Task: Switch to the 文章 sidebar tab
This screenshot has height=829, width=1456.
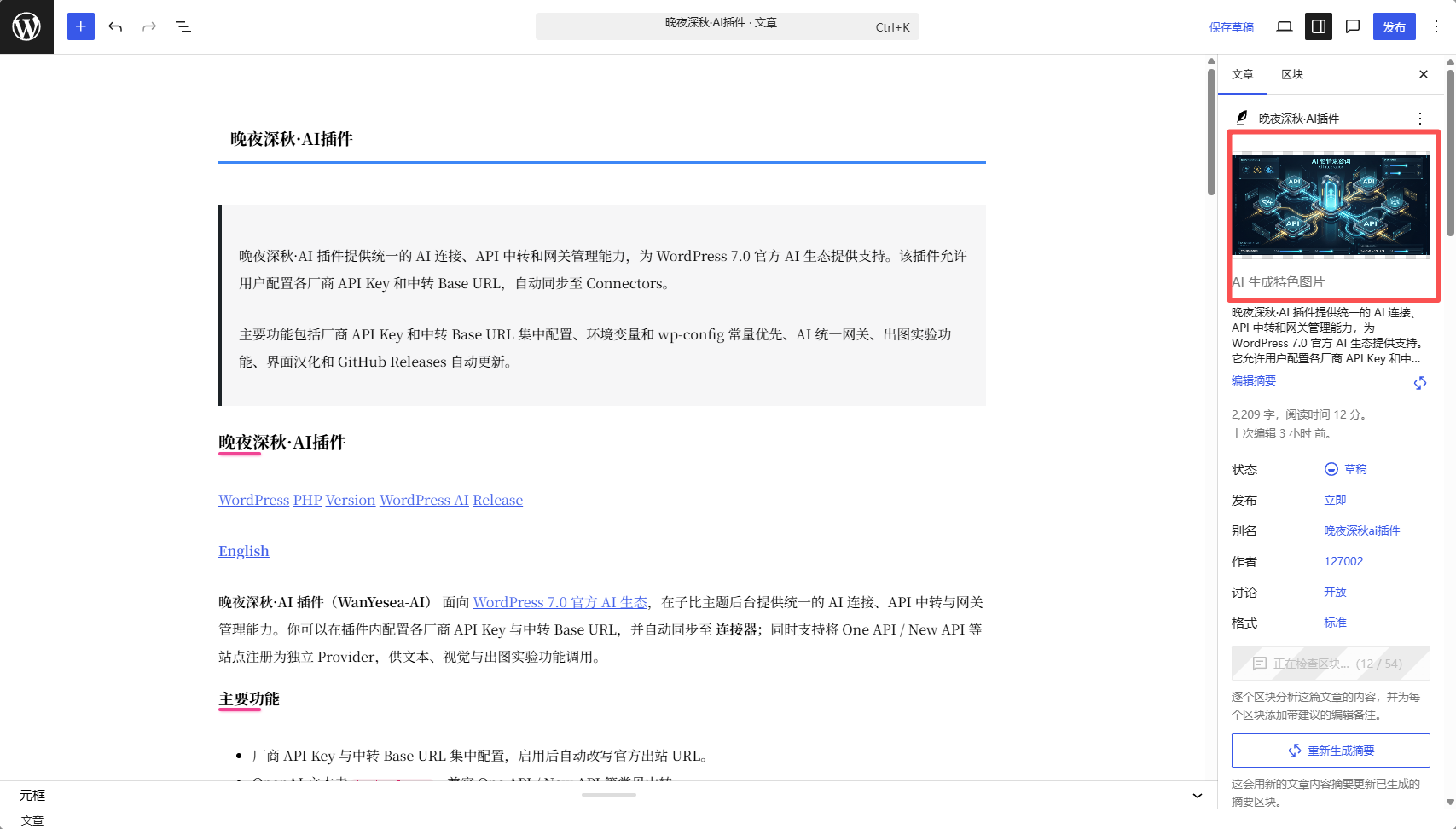Action: pyautogui.click(x=1243, y=74)
